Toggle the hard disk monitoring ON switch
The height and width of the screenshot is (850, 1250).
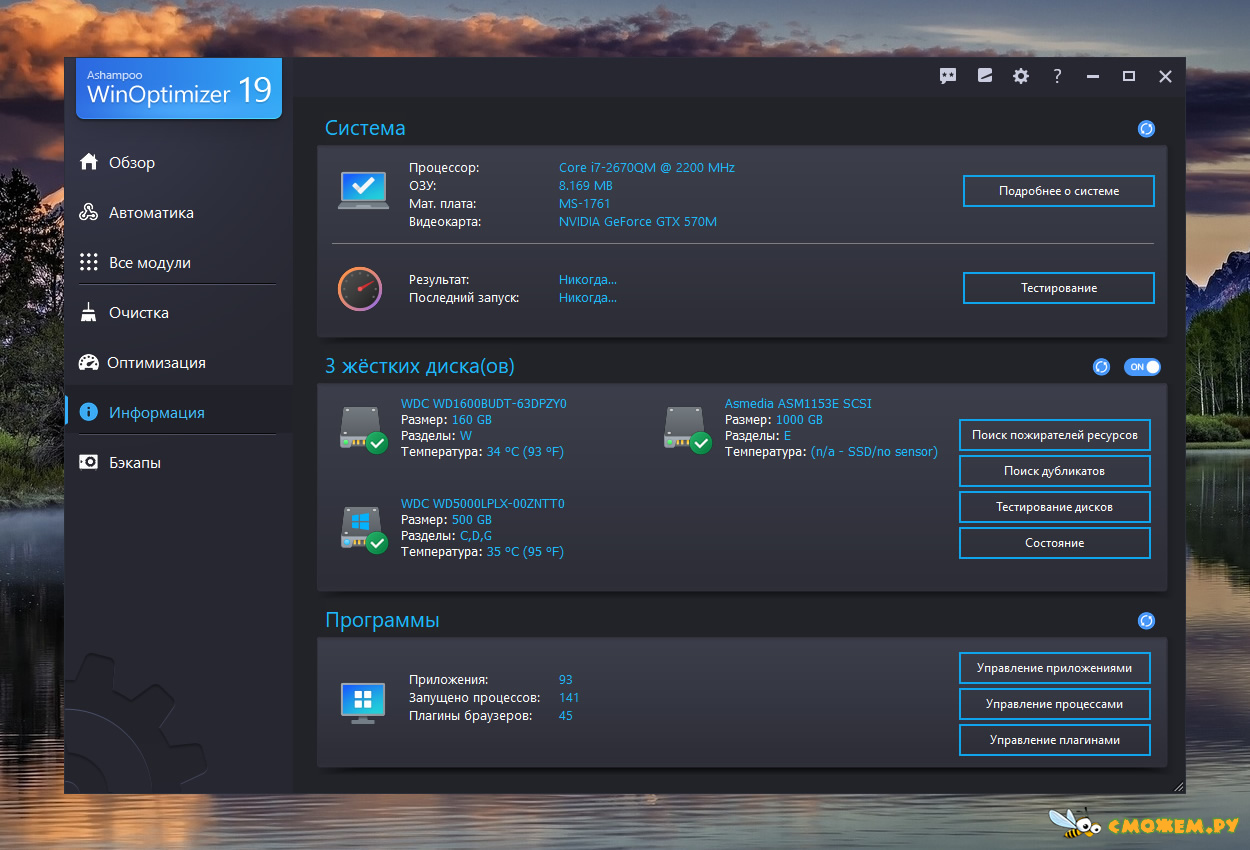(x=1143, y=367)
